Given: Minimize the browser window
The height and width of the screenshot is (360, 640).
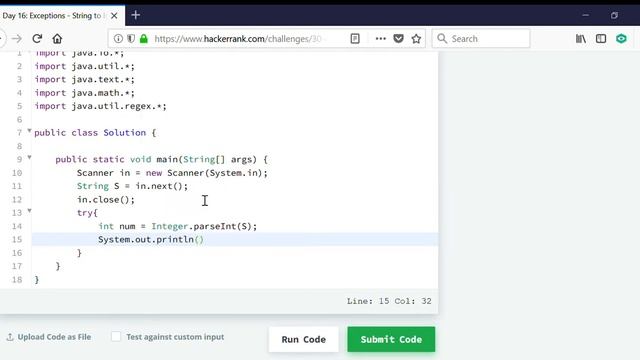Looking at the screenshot, I should pos(586,16).
